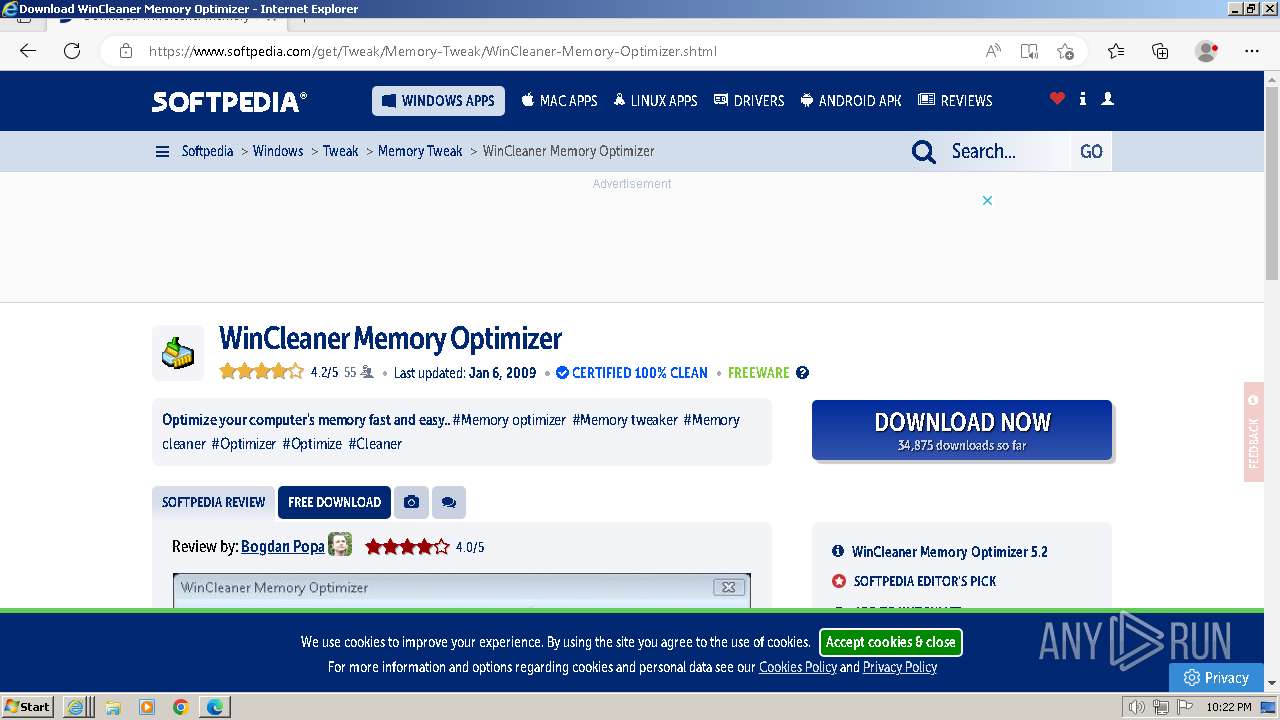The image size is (1280, 720).
Task: Add this page to favorites
Action: click(1065, 51)
